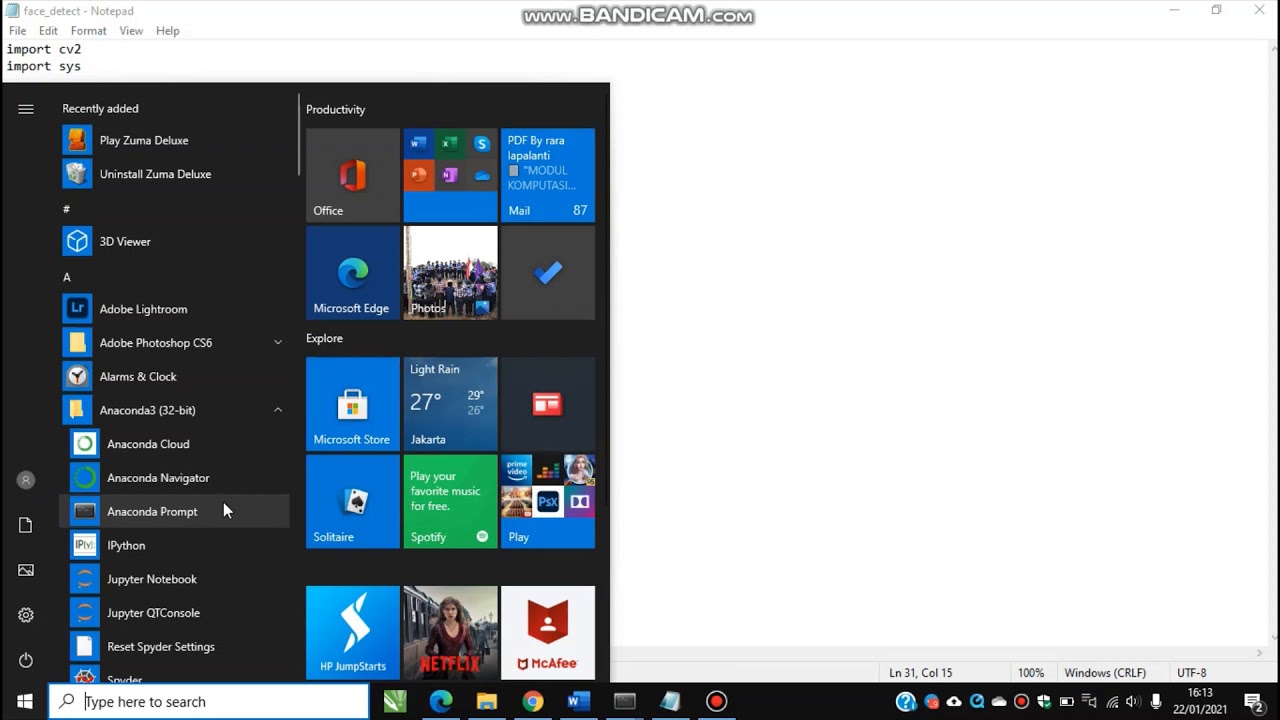Launch Adobe Lightroom
The image size is (1280, 720).
[x=175, y=309]
